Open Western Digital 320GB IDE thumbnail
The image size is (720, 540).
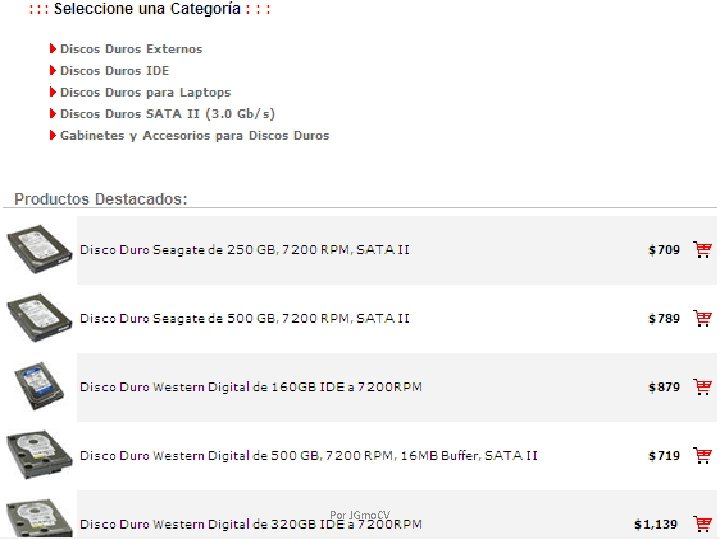(39, 519)
